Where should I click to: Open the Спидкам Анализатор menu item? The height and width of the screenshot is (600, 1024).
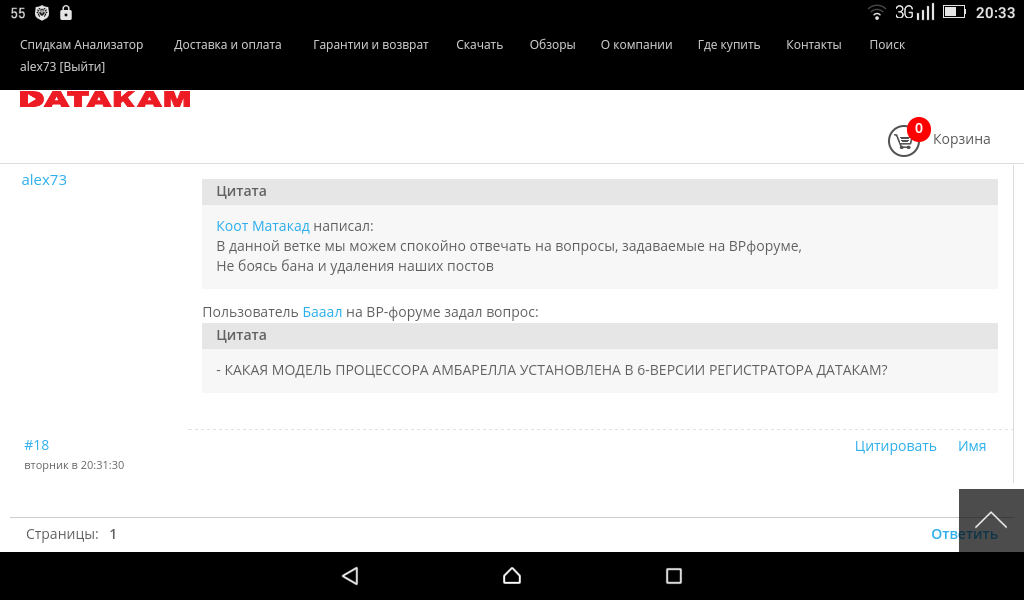[82, 45]
